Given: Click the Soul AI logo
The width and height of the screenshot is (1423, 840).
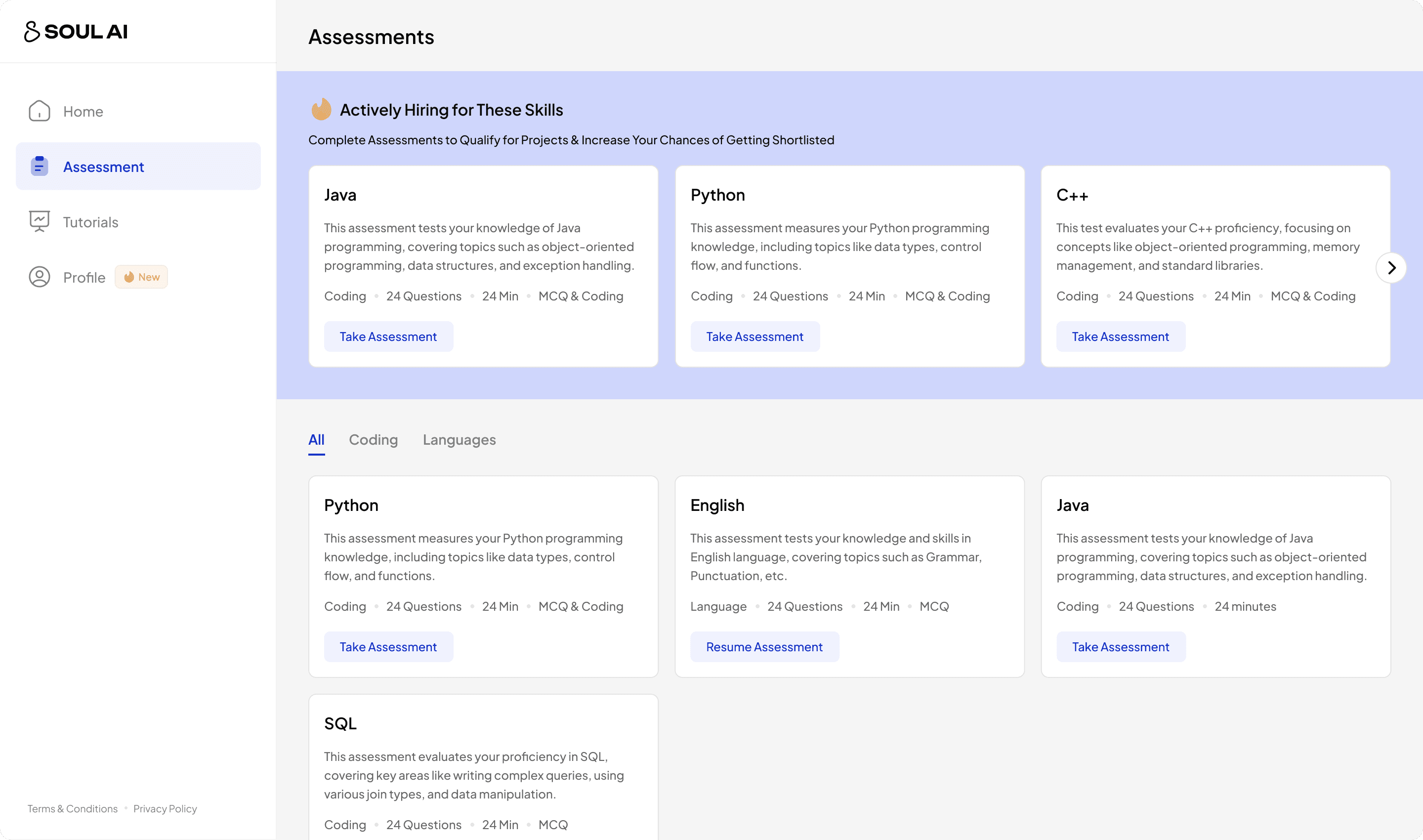Looking at the screenshot, I should (76, 32).
